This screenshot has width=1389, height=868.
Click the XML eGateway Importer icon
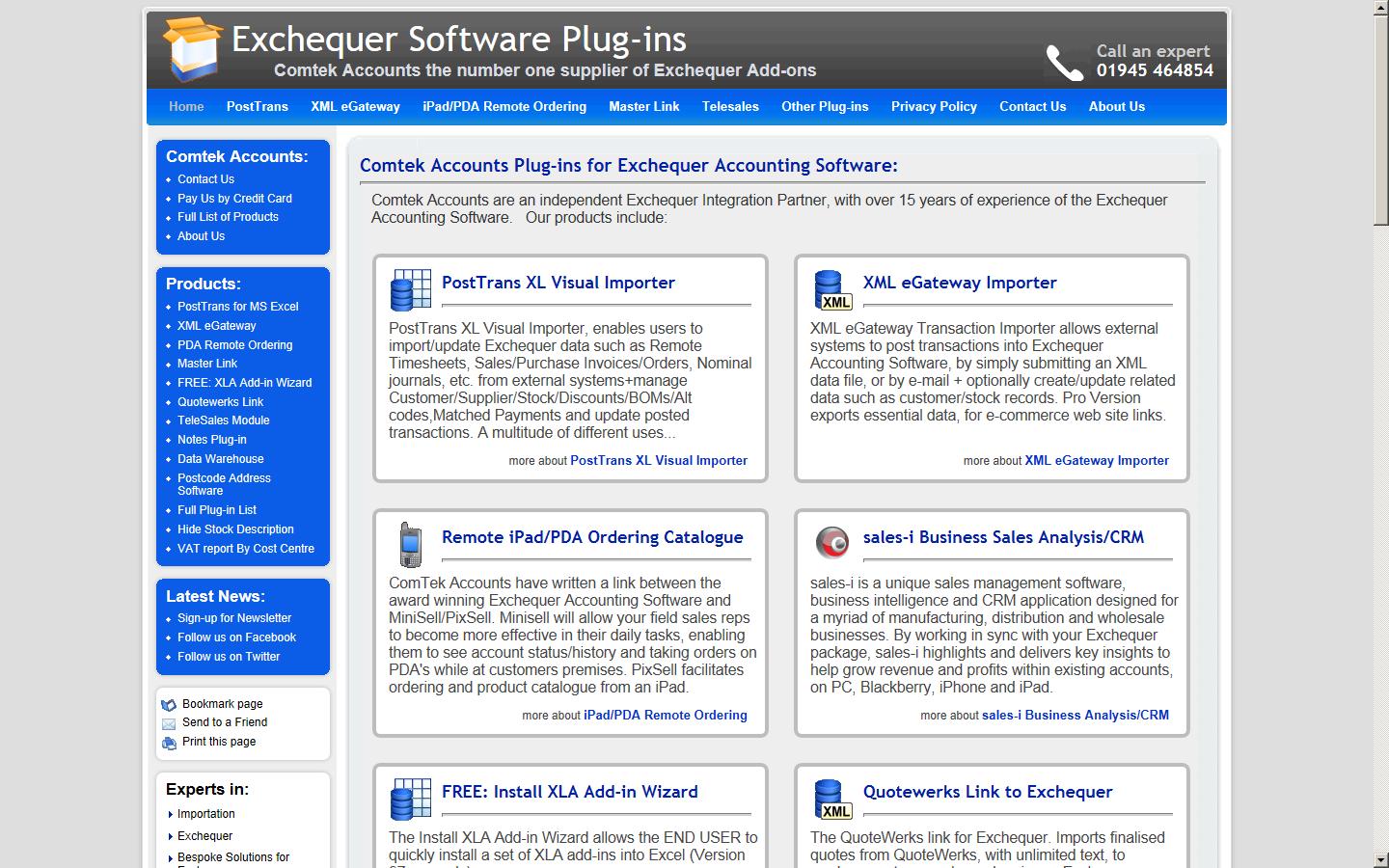point(831,289)
